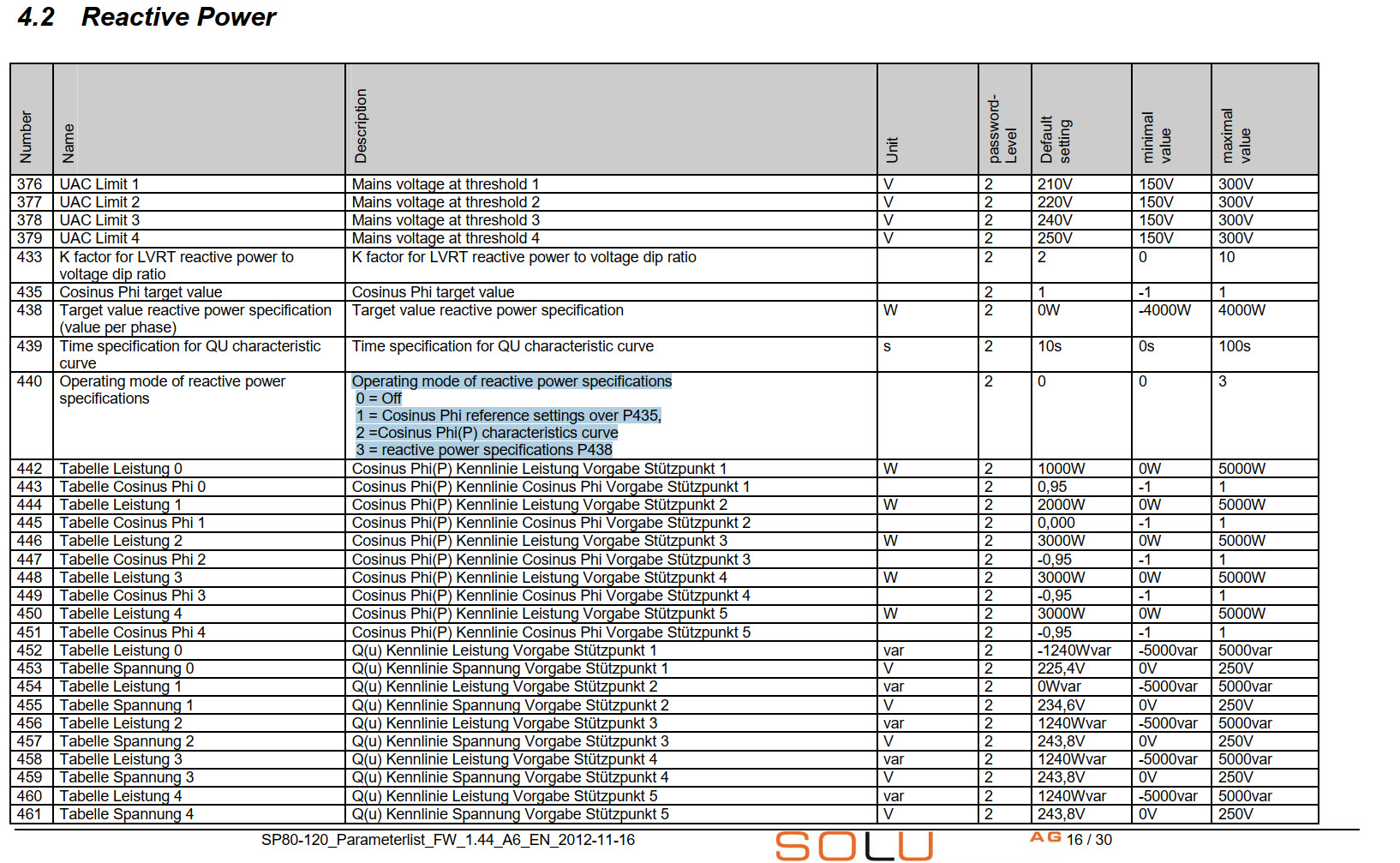Click "Mains voltage at threshold 4" description
The width and height of the screenshot is (1400, 863).
point(446,238)
